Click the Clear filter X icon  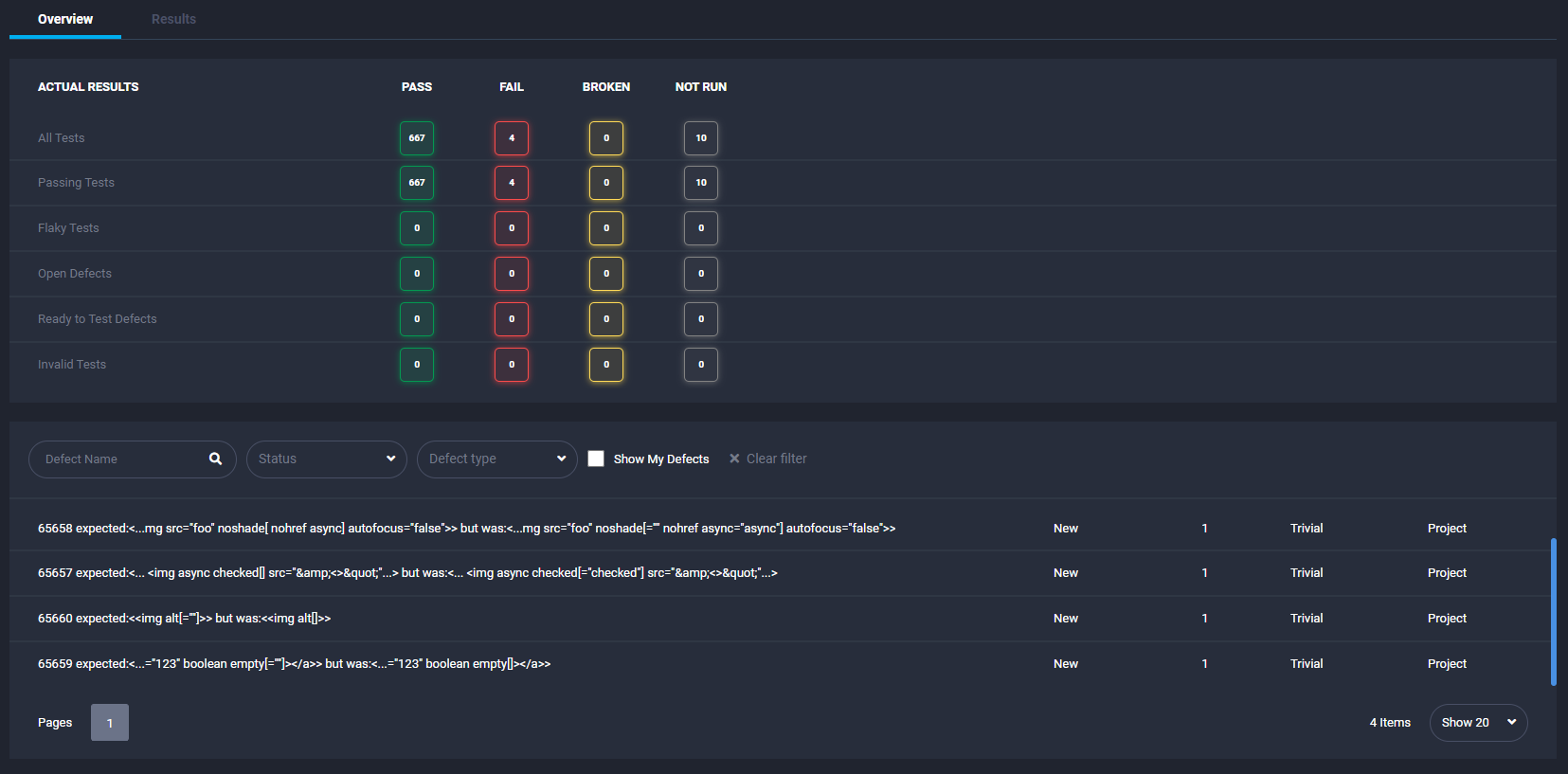[x=734, y=459]
